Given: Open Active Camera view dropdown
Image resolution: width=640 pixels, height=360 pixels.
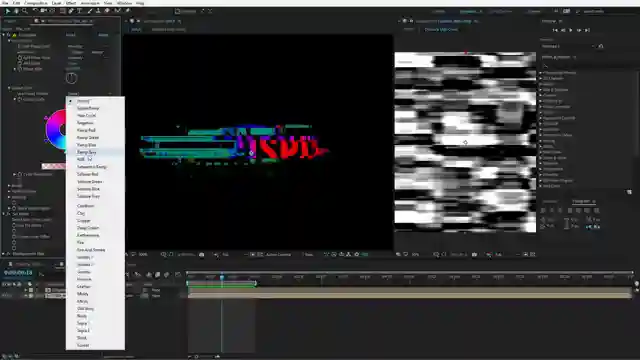Looking at the screenshot, I should (x=279, y=254).
